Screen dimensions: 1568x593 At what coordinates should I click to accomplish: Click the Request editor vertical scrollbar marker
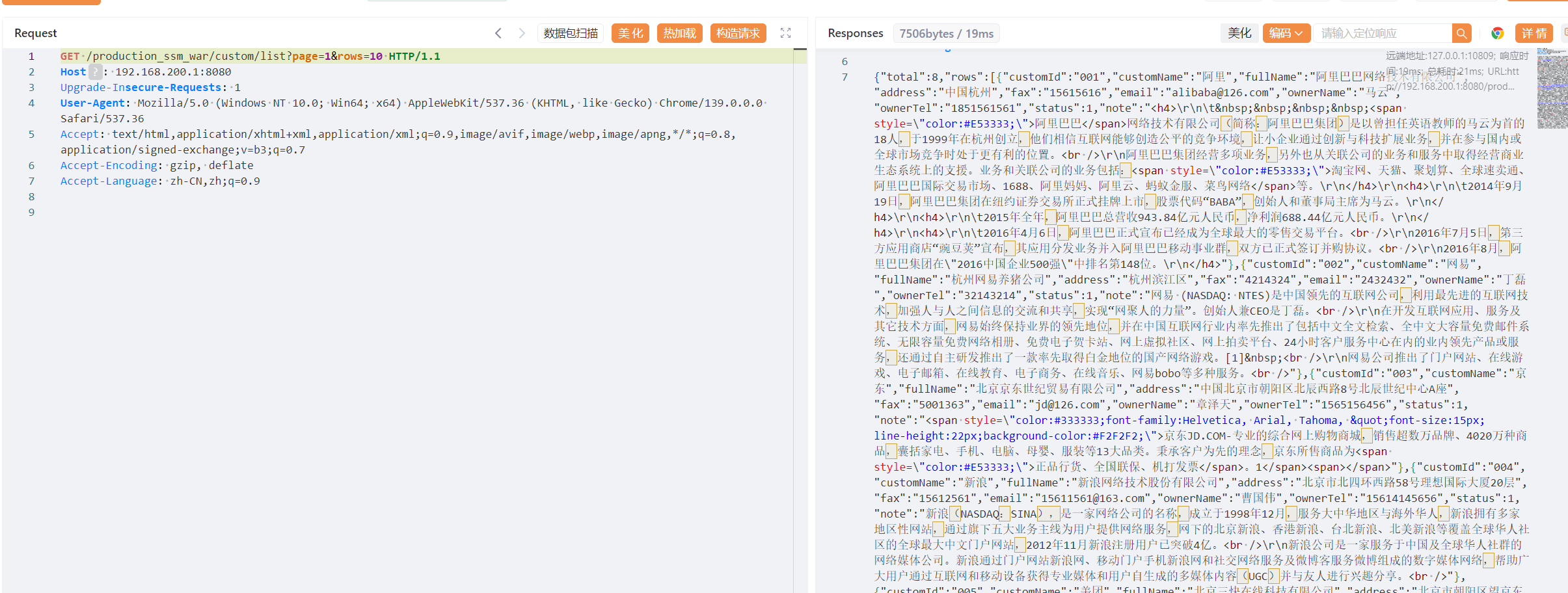coord(800,49)
